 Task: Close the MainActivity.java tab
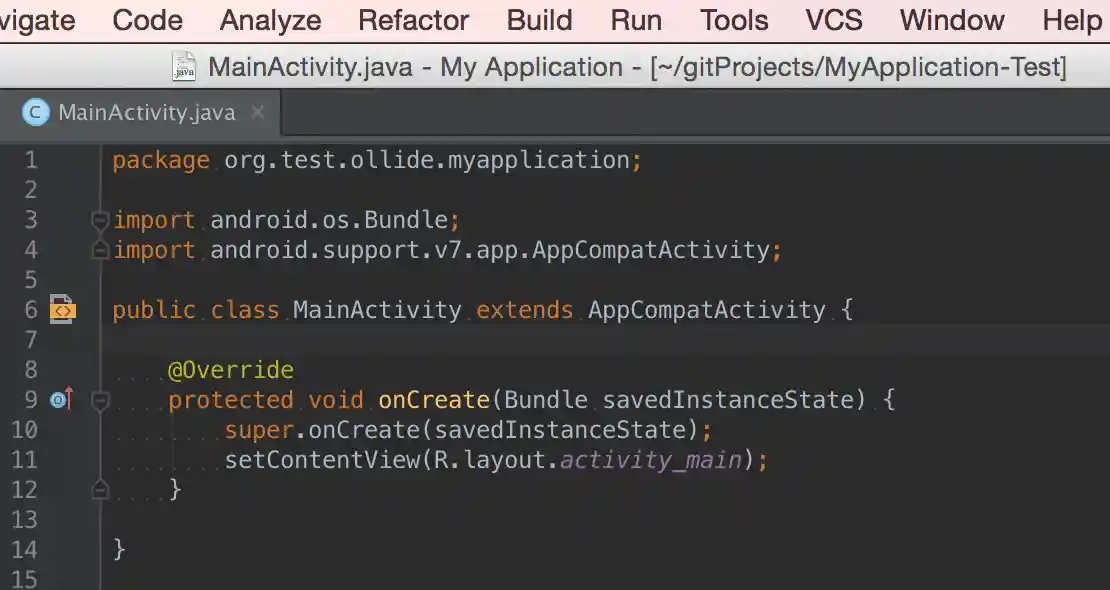tap(257, 113)
